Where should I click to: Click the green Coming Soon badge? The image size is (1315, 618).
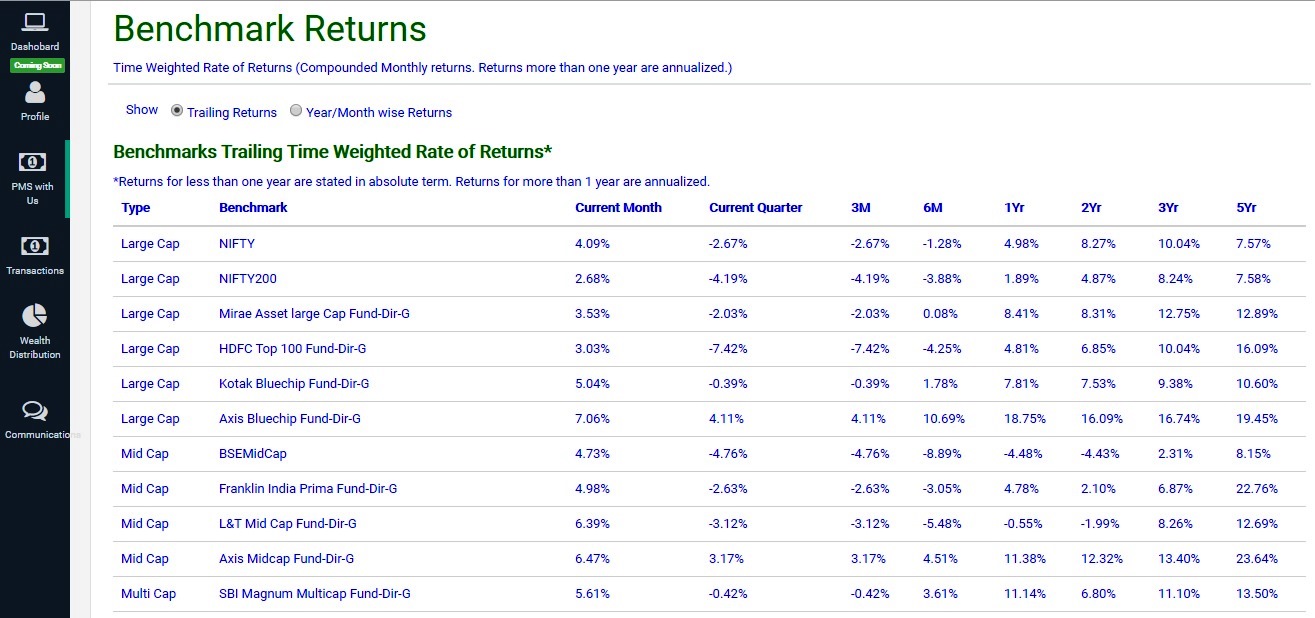[37, 66]
